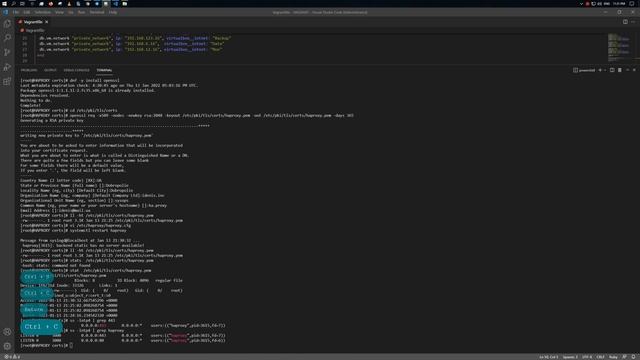Viewport: 640px width, 360px height.
Task: Open the Run menu
Action: (82, 12)
